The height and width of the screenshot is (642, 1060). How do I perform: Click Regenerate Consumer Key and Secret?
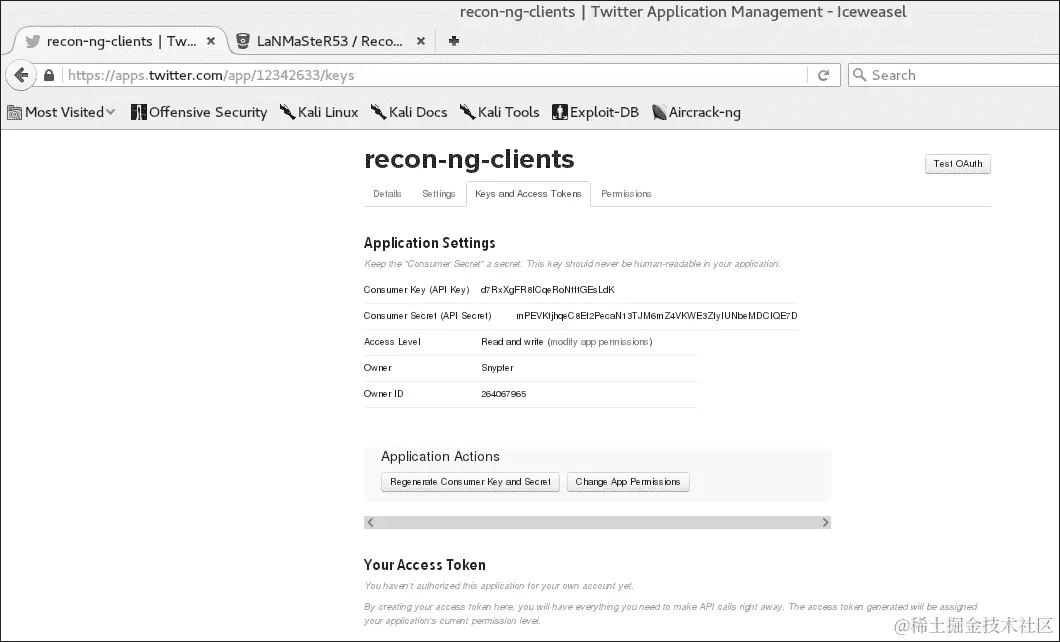[470, 482]
